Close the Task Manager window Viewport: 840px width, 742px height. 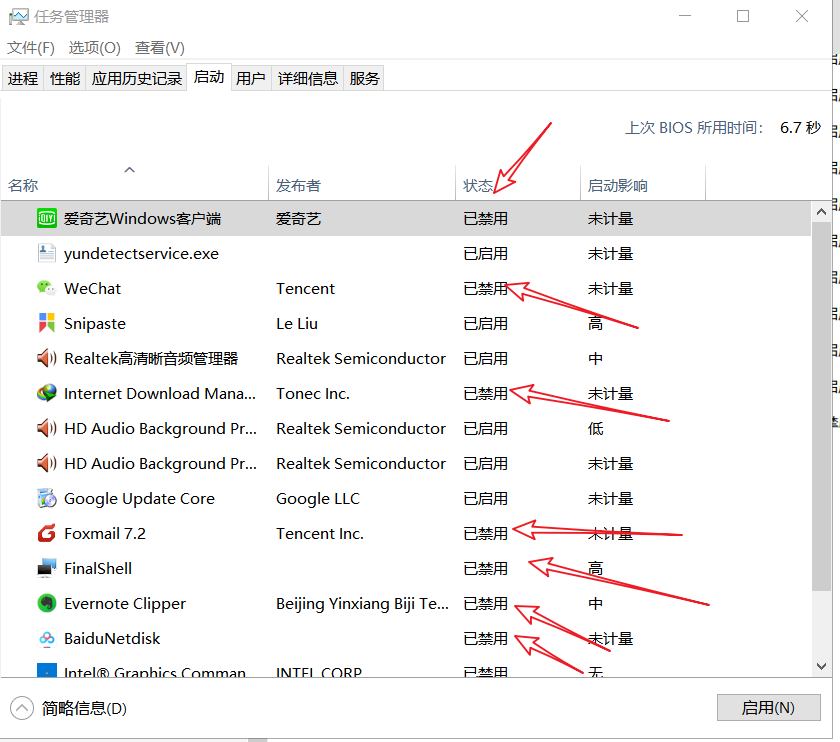tap(801, 16)
